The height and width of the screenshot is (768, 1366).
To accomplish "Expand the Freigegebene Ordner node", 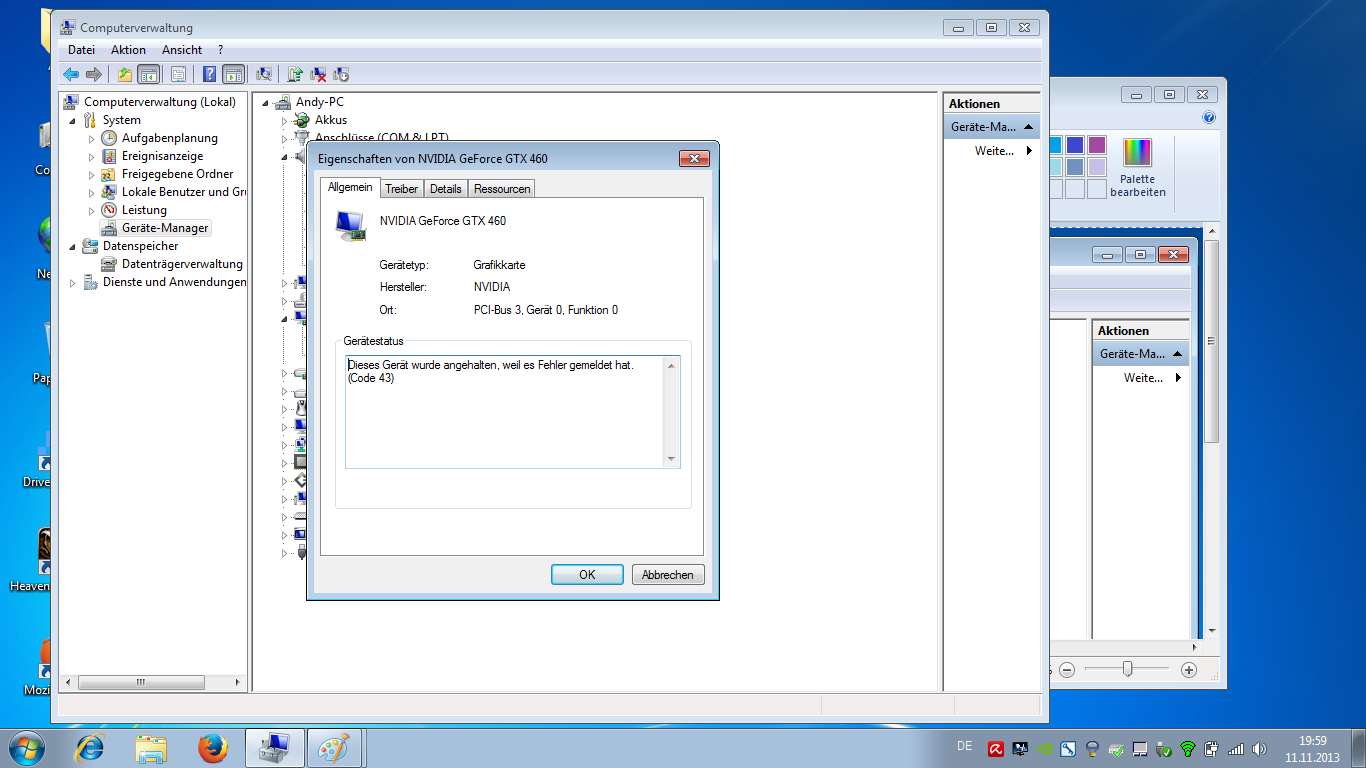I will (x=91, y=174).
